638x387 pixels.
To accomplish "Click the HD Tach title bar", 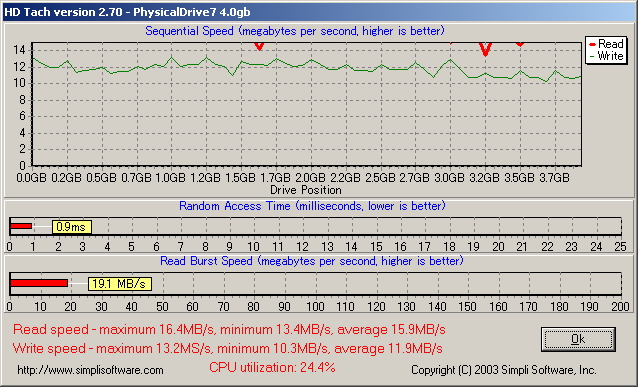I will [x=319, y=12].
